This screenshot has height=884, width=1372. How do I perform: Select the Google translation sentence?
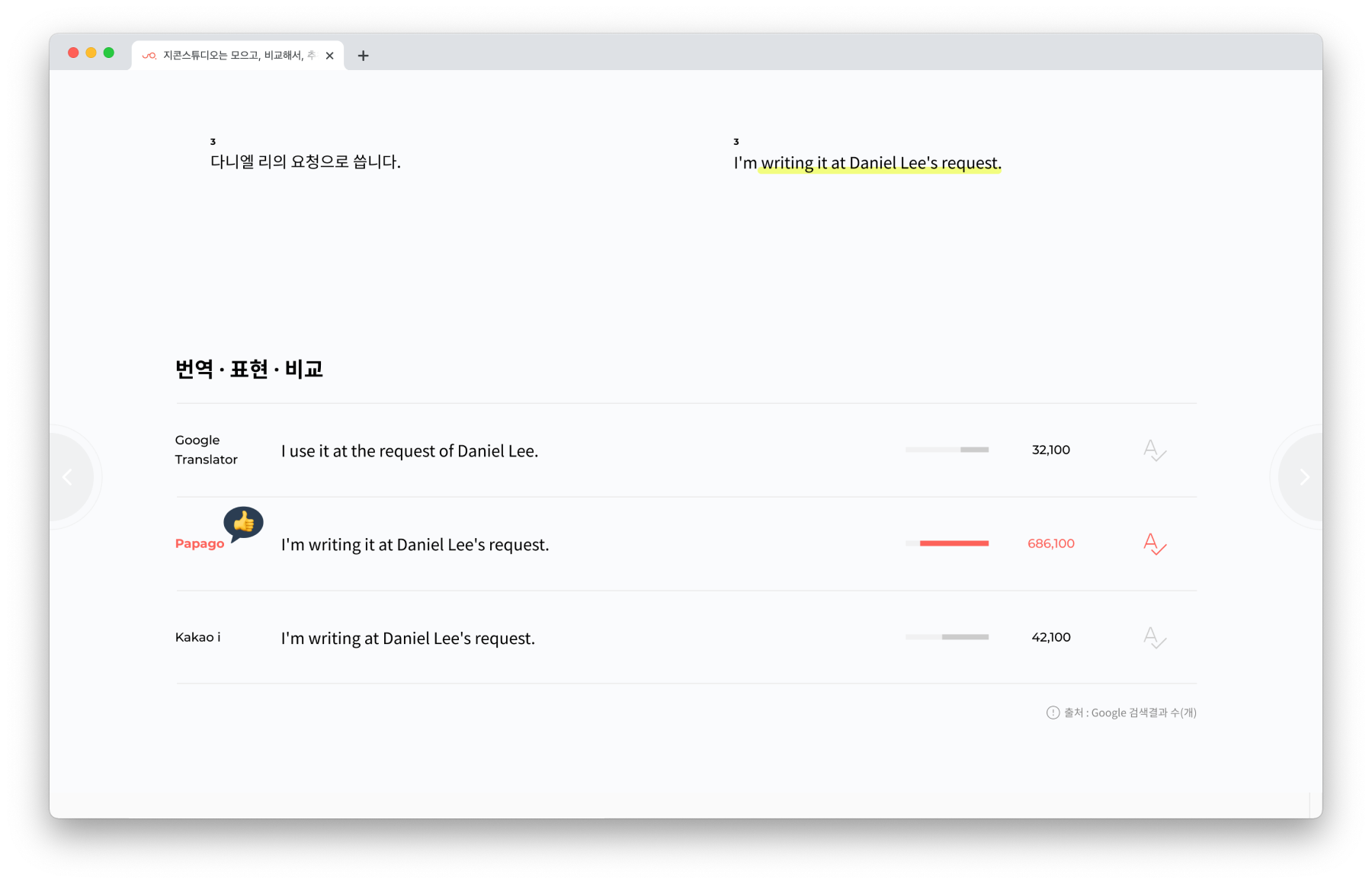click(409, 451)
